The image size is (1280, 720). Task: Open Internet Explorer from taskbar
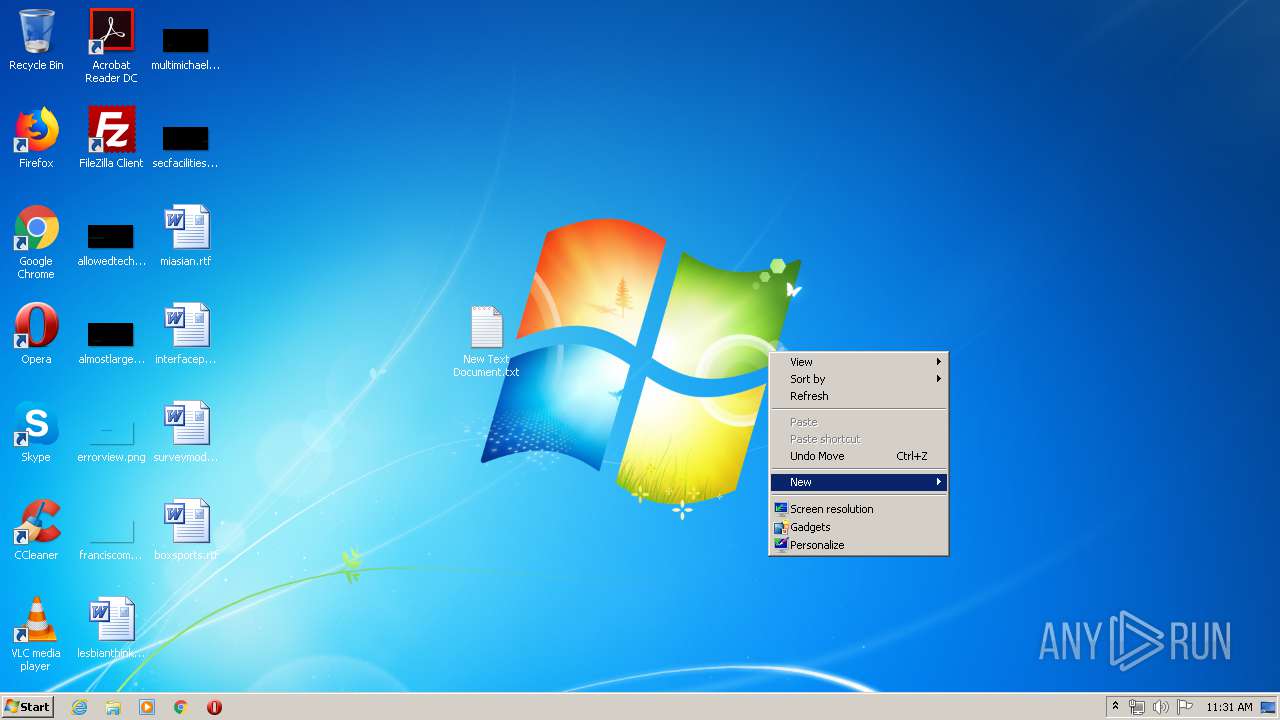tap(79, 707)
